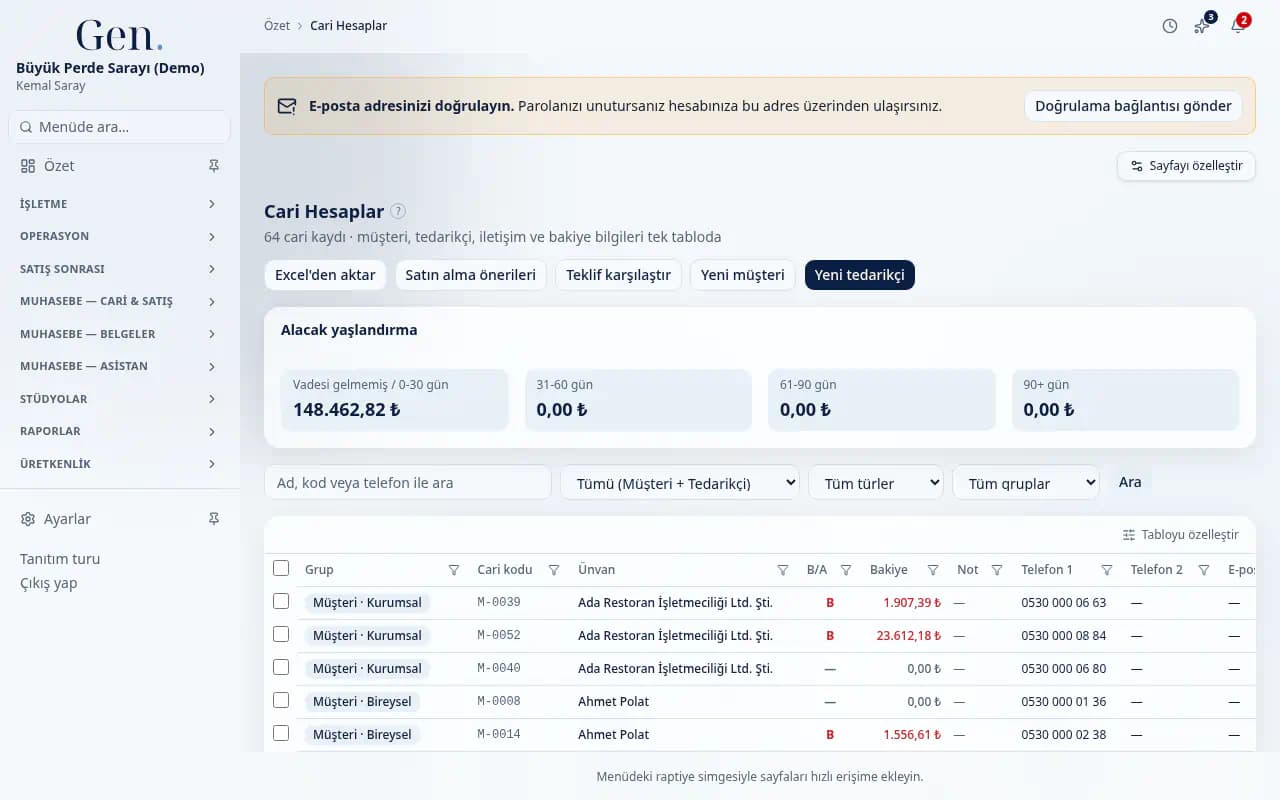Click the pin icon next to Özet
The image size is (1280, 800).
(x=213, y=166)
